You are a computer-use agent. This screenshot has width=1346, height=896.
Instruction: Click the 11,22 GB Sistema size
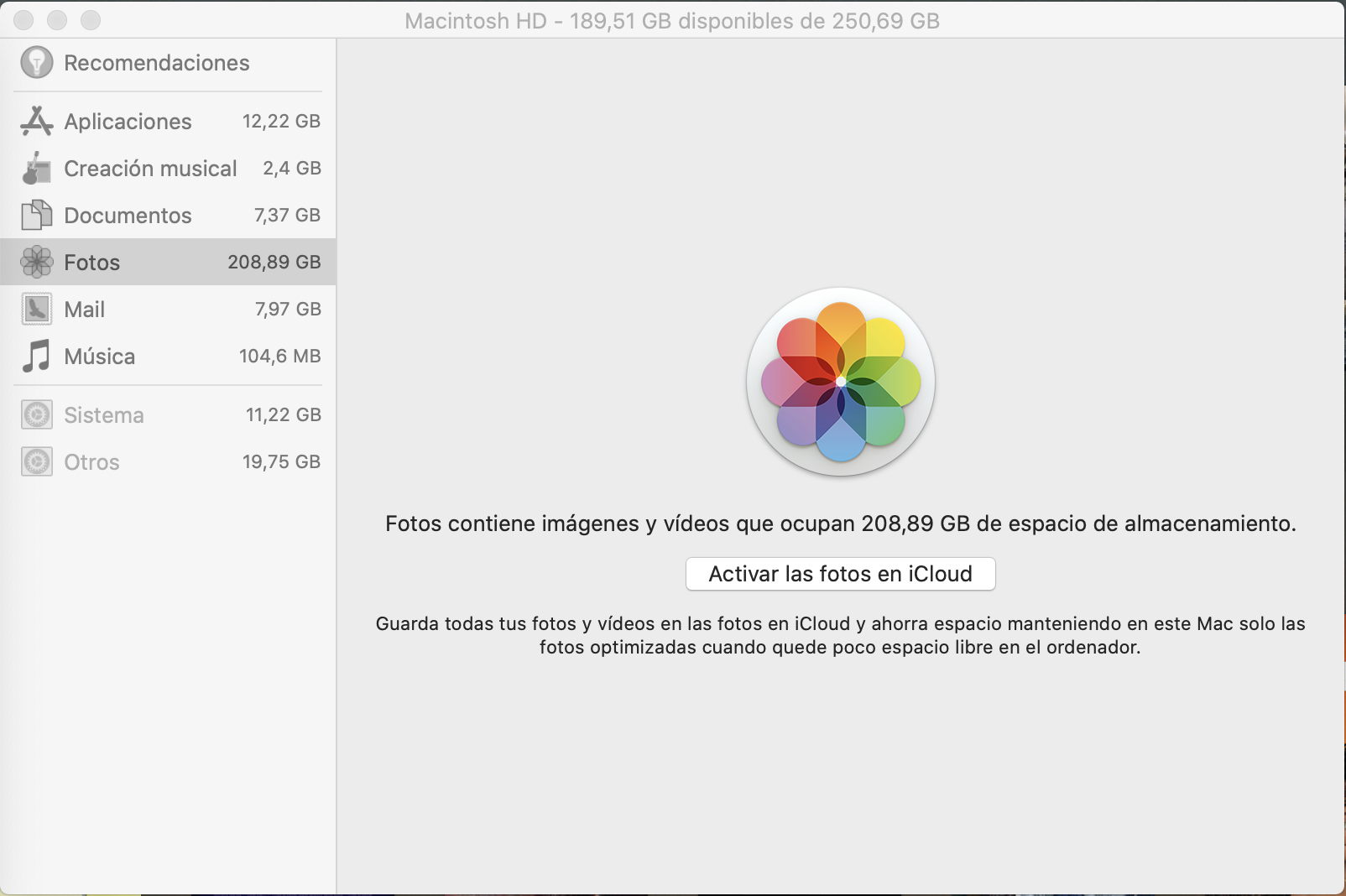coord(284,414)
